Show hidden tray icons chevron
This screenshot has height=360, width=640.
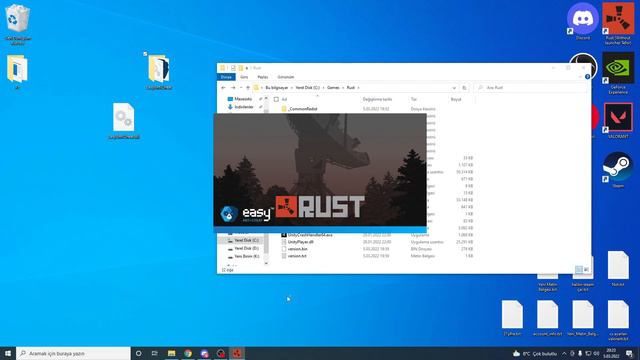click(564, 353)
